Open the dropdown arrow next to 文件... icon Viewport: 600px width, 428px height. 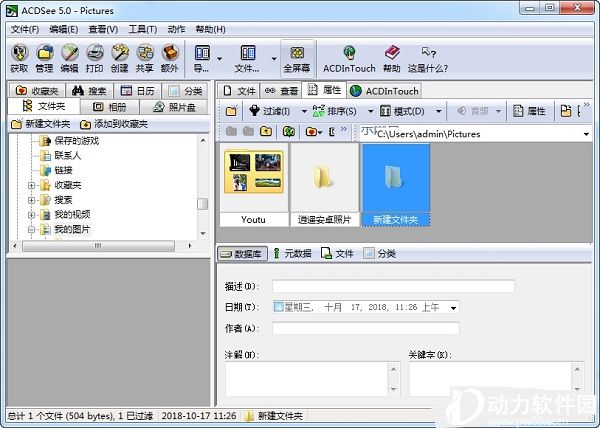click(274, 59)
